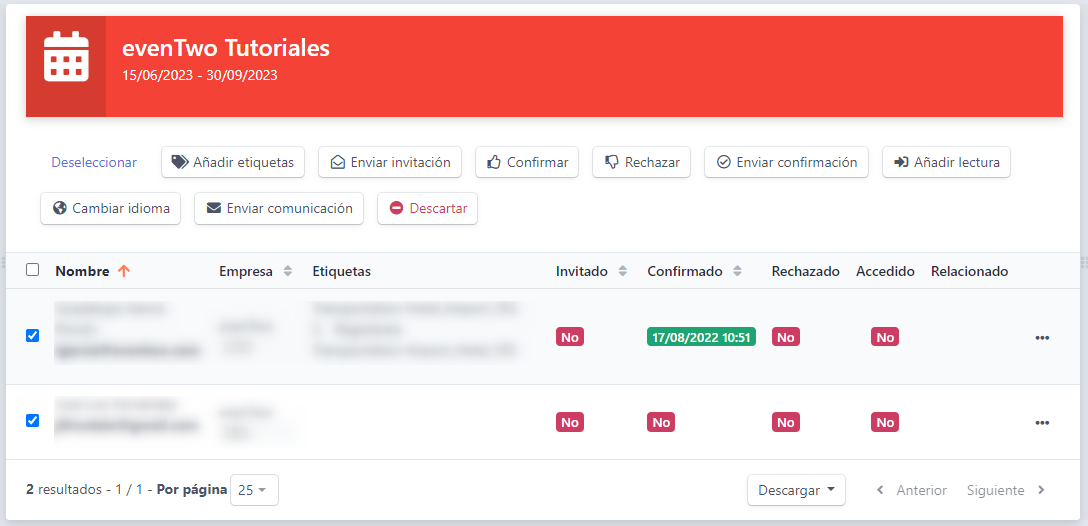Click the sort arrows next to Invitado

tap(622, 271)
